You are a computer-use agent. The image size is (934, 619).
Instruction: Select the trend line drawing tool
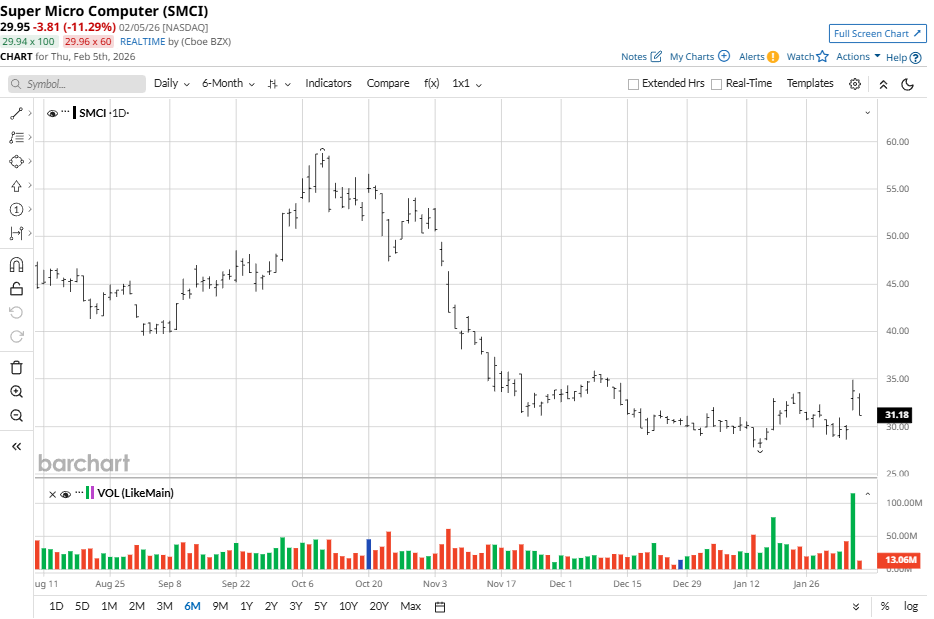pos(16,113)
